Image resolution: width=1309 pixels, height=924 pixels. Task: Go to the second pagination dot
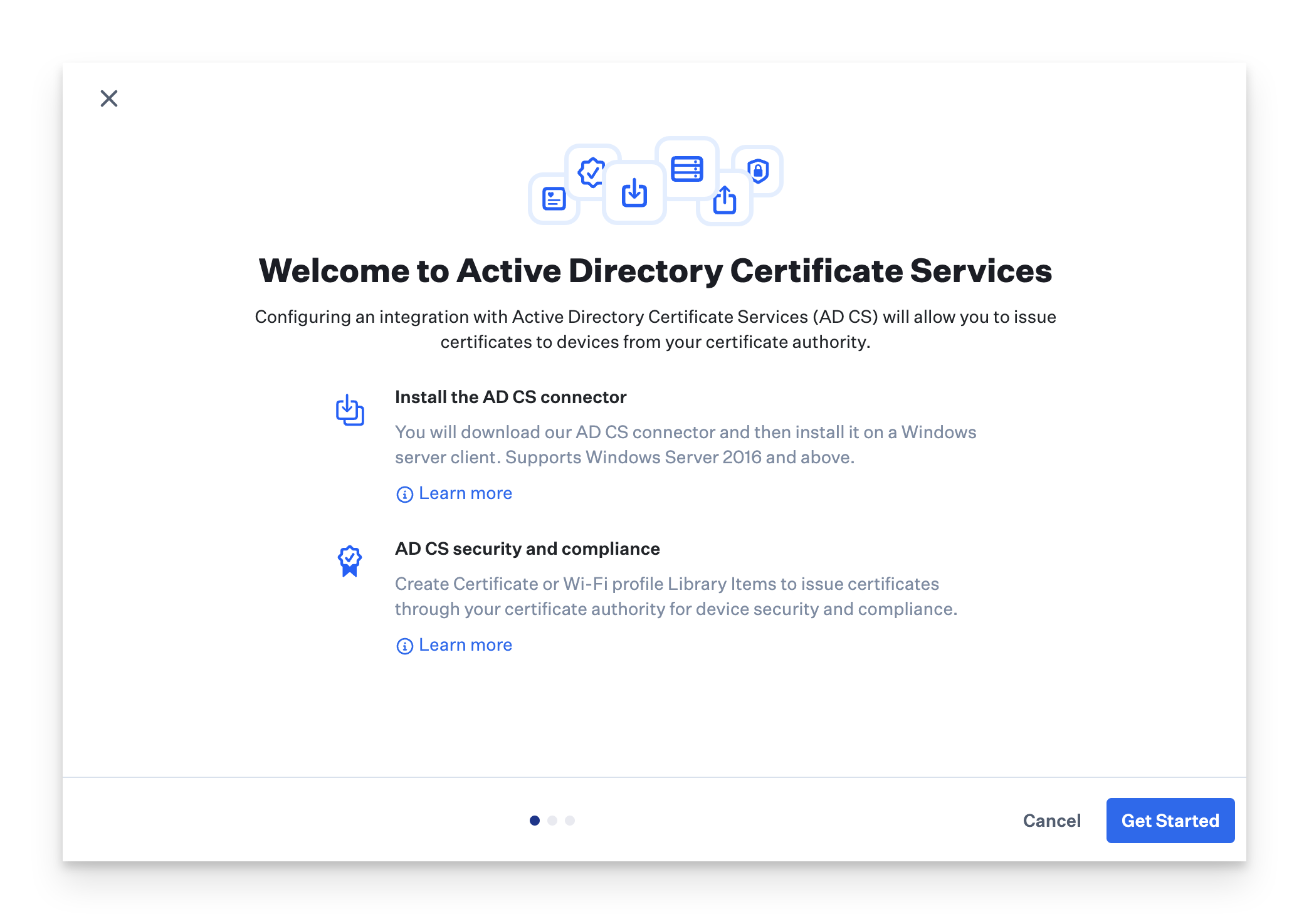(552, 821)
